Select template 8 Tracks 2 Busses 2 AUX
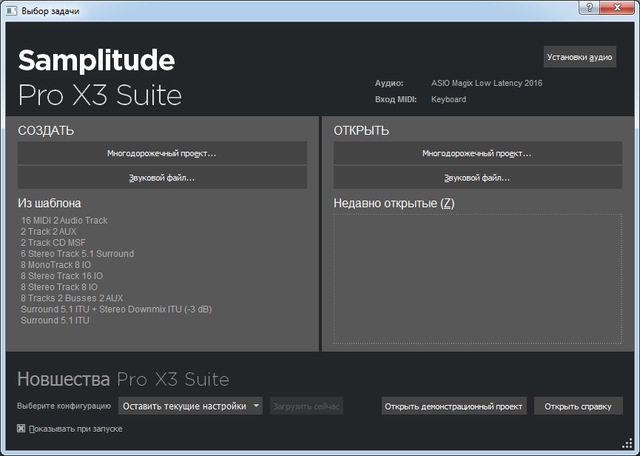 click(72, 298)
